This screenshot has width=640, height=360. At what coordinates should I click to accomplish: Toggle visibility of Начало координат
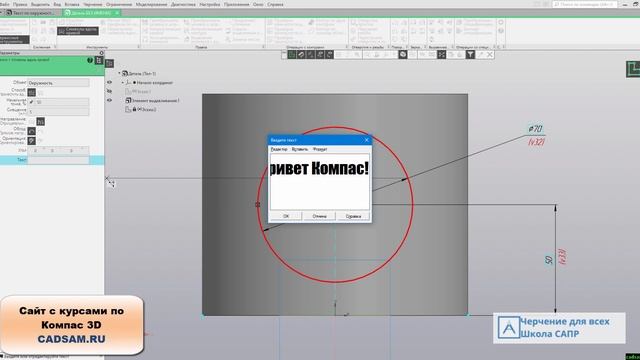tap(109, 82)
